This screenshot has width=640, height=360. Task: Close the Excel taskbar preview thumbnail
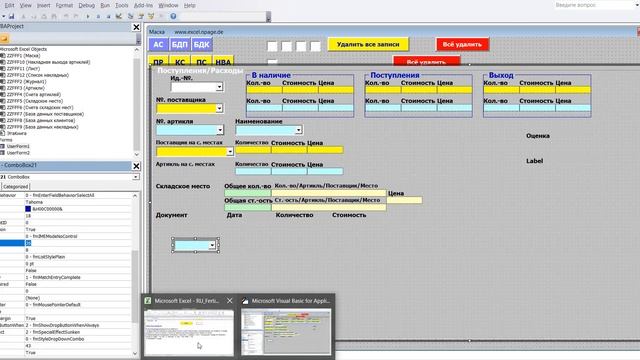point(230,300)
